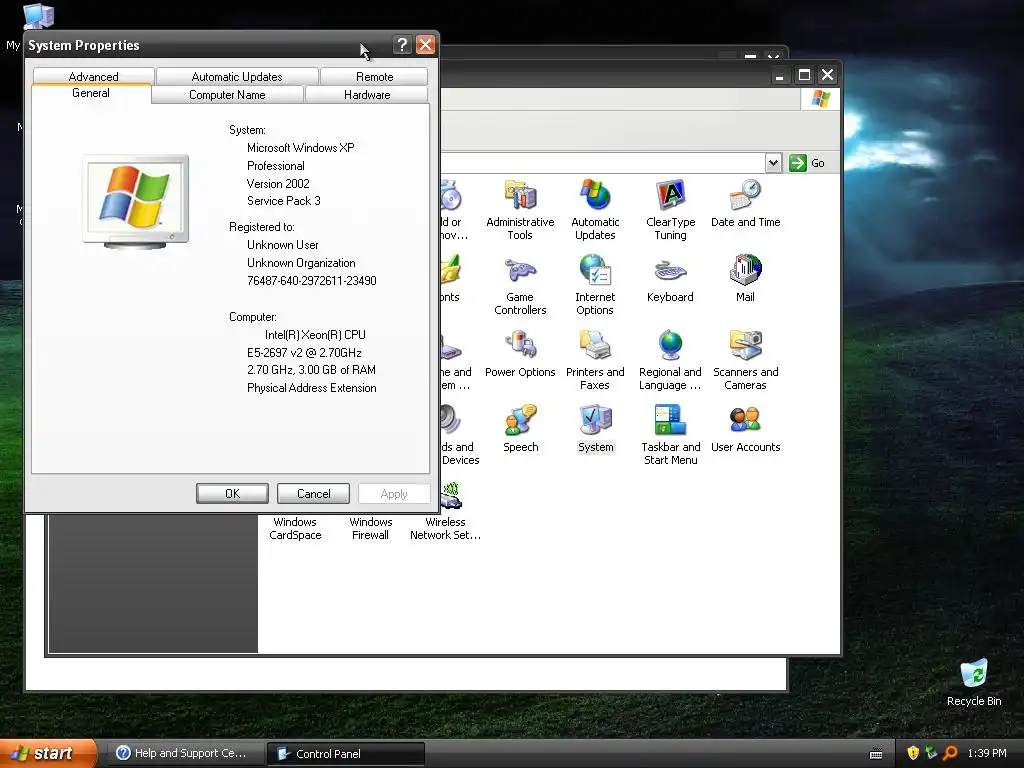1024x768 pixels.
Task: Click Cancel in System Properties
Action: pyautogui.click(x=313, y=494)
